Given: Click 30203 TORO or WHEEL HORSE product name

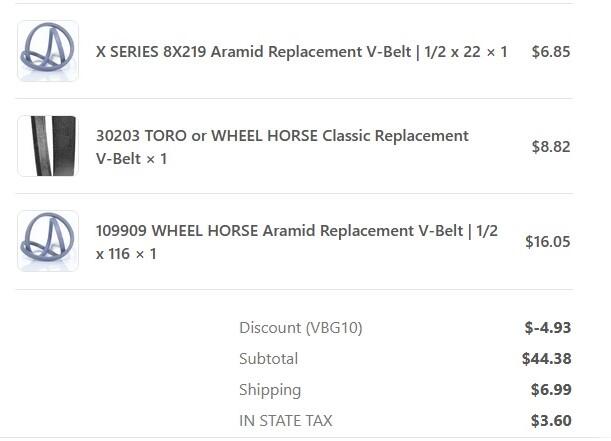Looking at the screenshot, I should [x=282, y=136].
